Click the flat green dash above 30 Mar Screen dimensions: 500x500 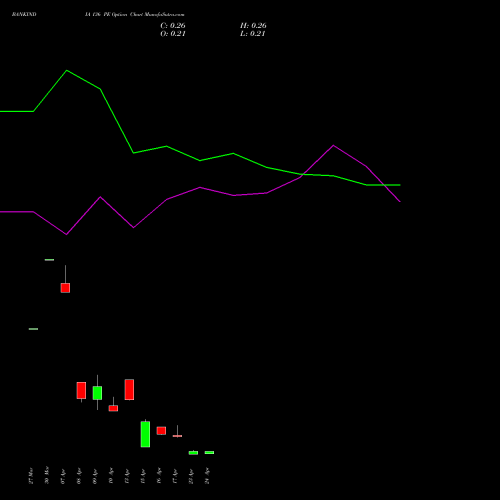[49, 260]
